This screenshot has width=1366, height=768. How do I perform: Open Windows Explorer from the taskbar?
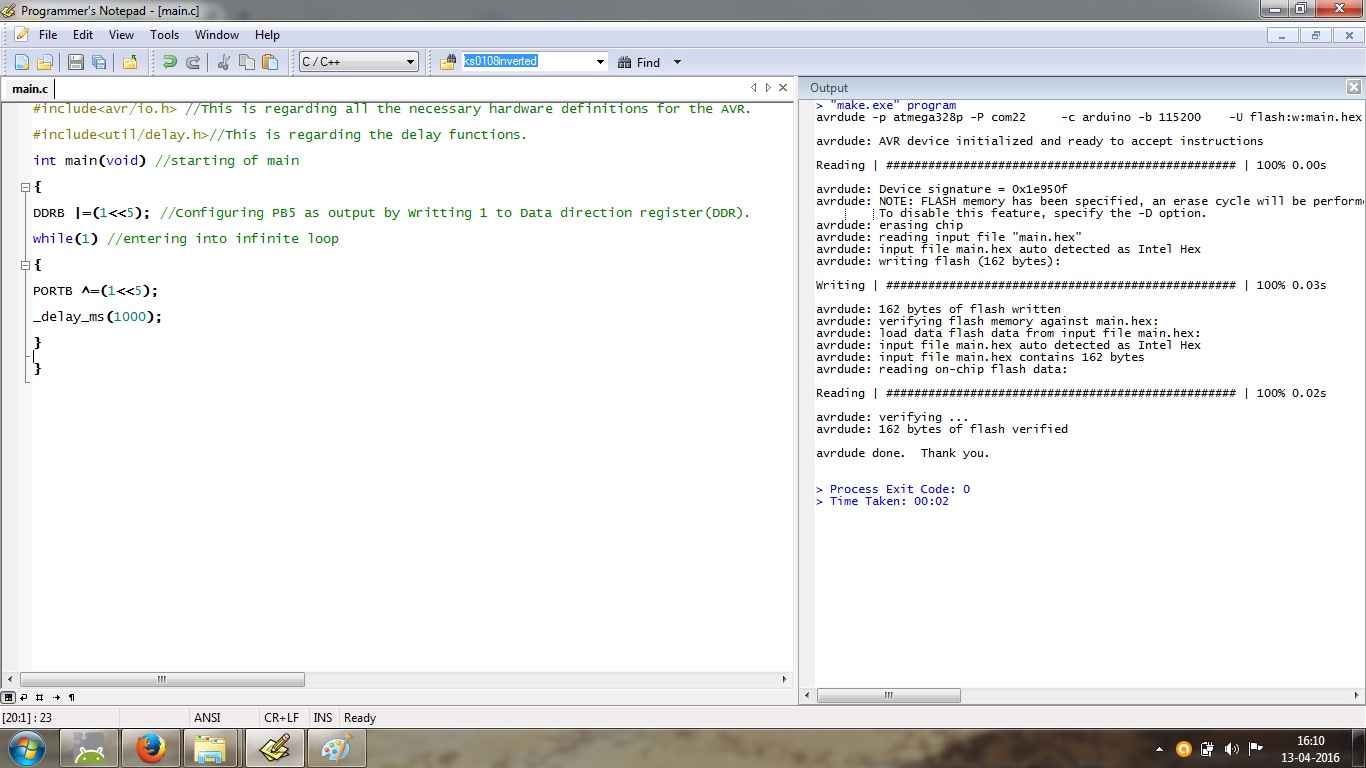[x=211, y=748]
